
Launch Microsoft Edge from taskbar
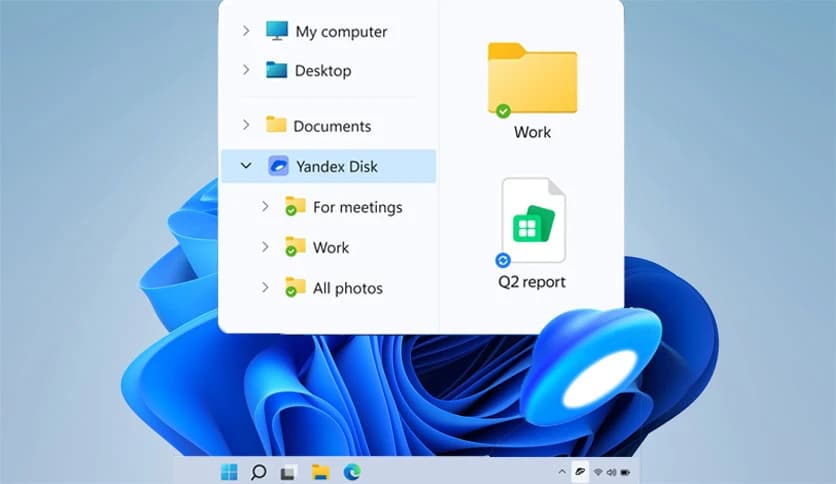coord(352,472)
